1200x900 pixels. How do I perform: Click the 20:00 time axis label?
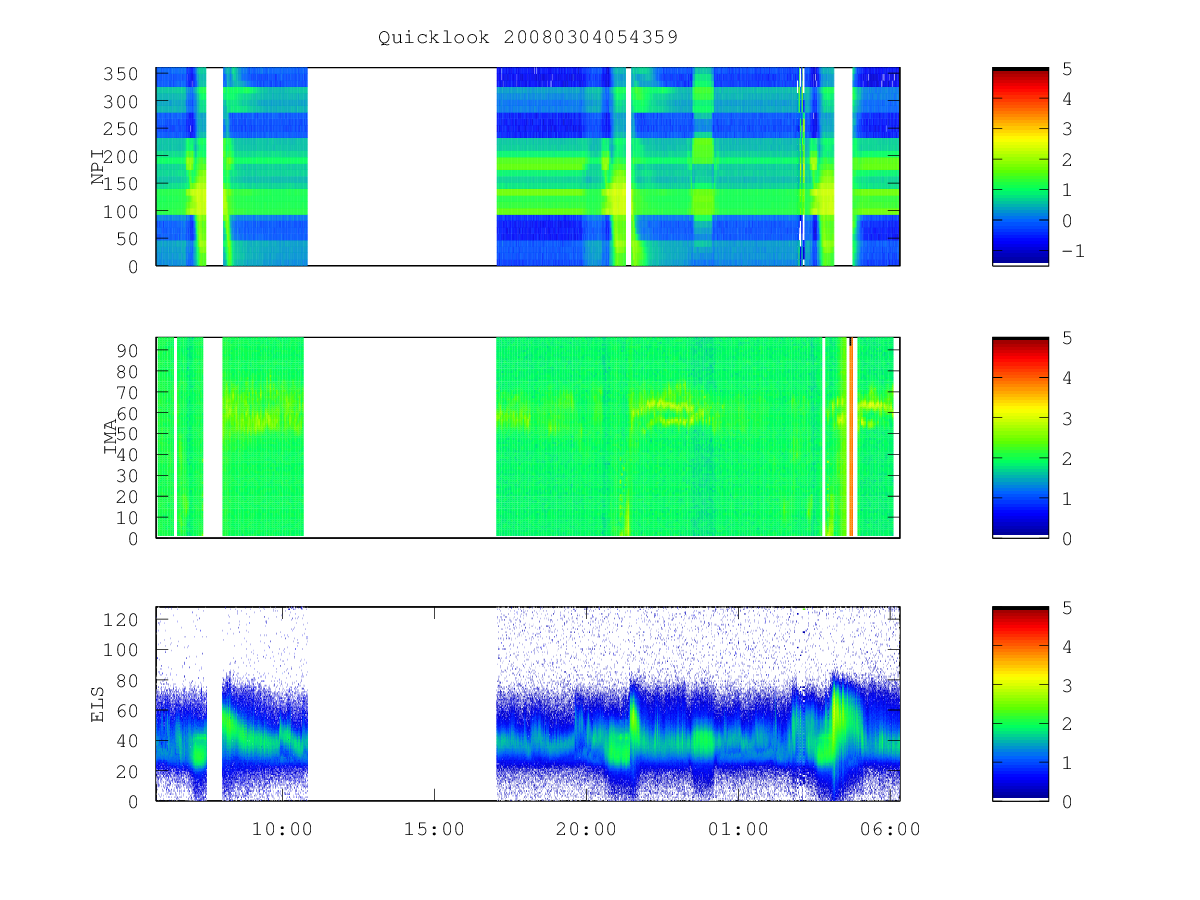coord(586,830)
